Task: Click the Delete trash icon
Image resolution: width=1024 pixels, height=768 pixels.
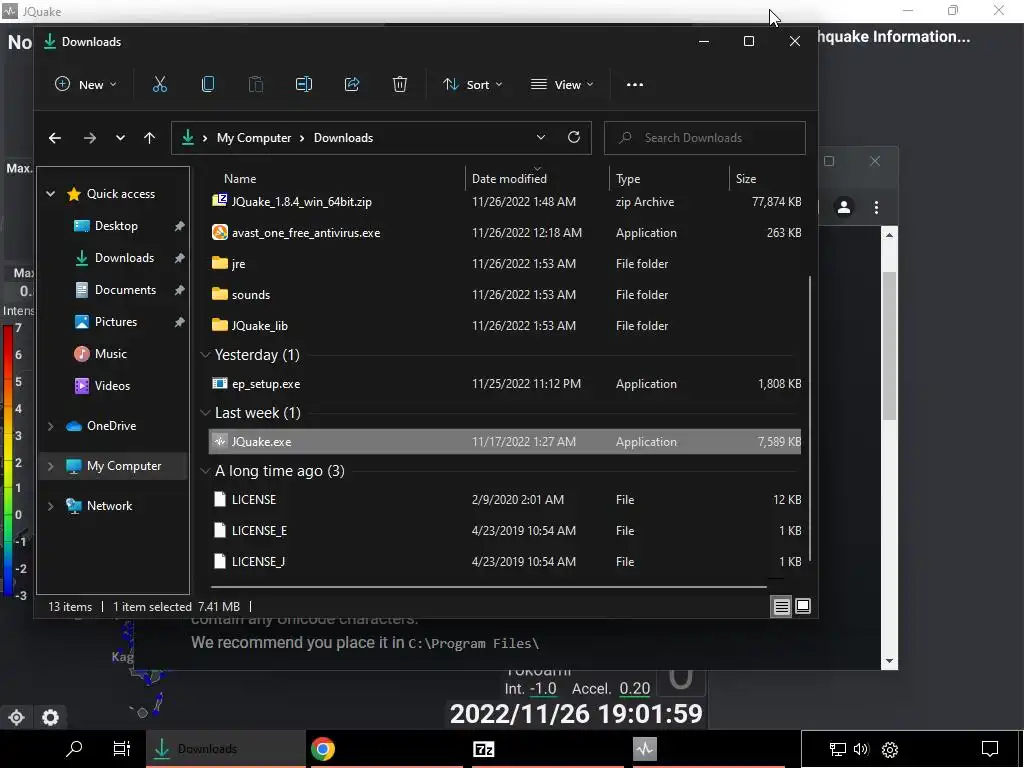Action: (x=400, y=84)
